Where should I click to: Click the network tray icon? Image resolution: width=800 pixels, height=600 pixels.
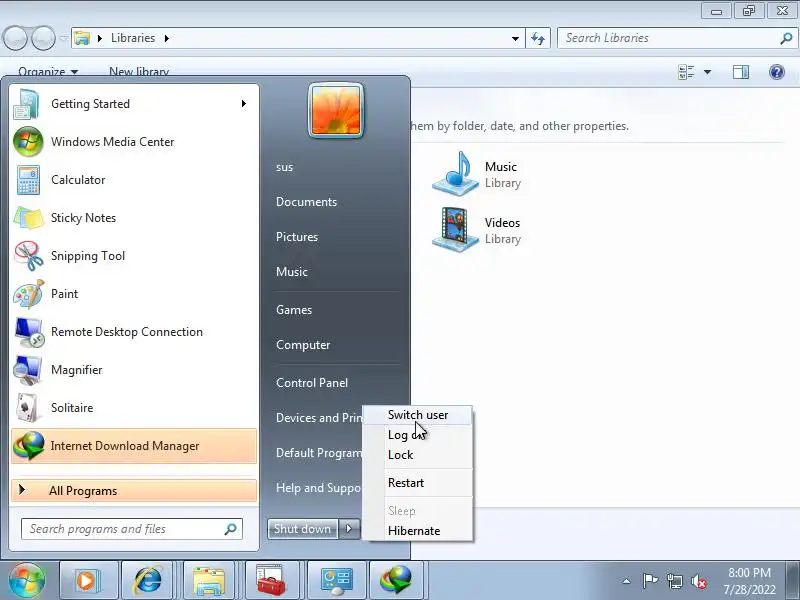pos(675,581)
